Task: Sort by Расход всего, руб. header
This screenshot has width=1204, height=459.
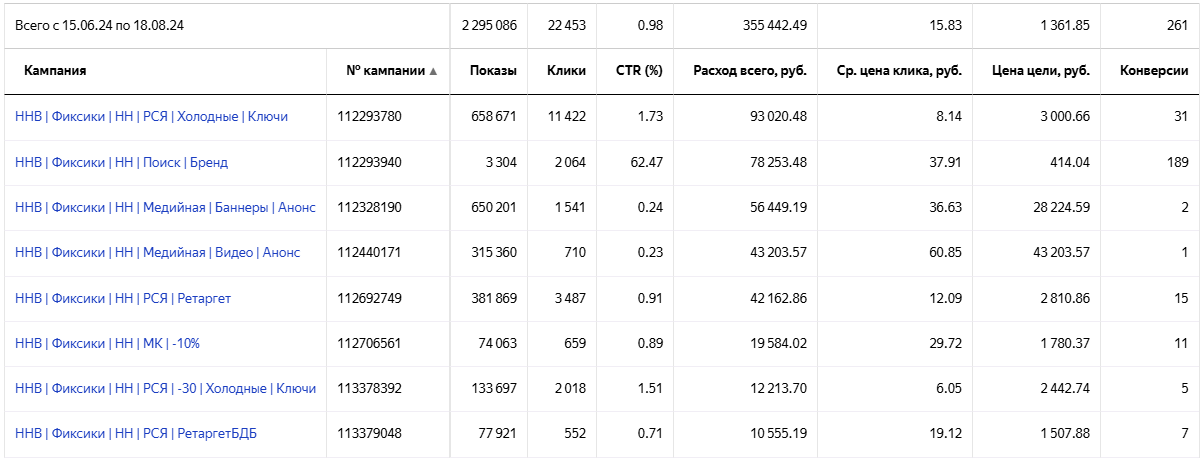Action: (750, 72)
